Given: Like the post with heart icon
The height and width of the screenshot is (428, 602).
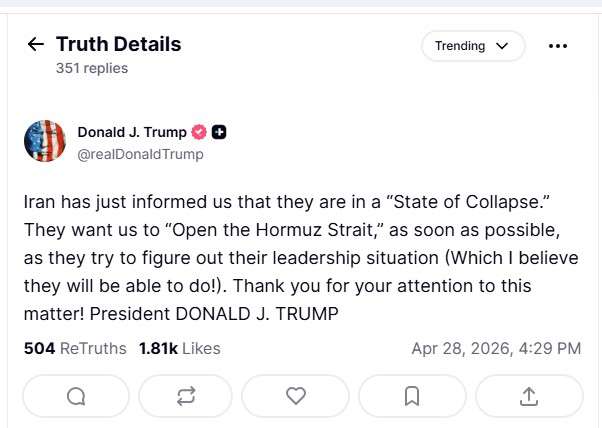Looking at the screenshot, I should point(295,396).
